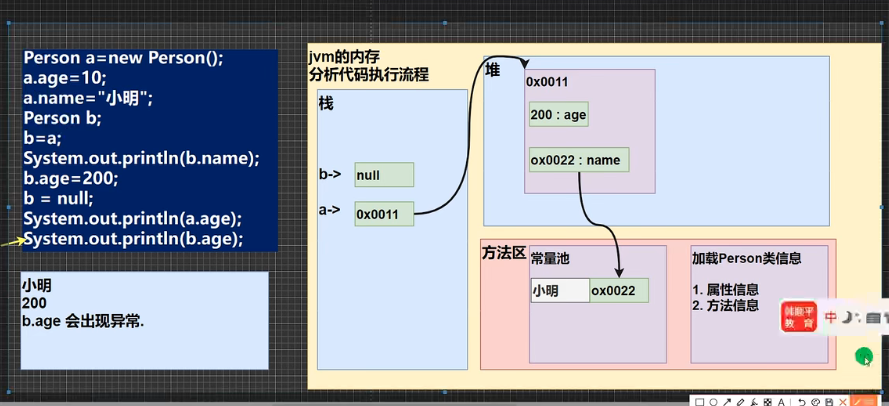Click the '200 : age' green box
The image size is (889, 406).
tap(559, 115)
